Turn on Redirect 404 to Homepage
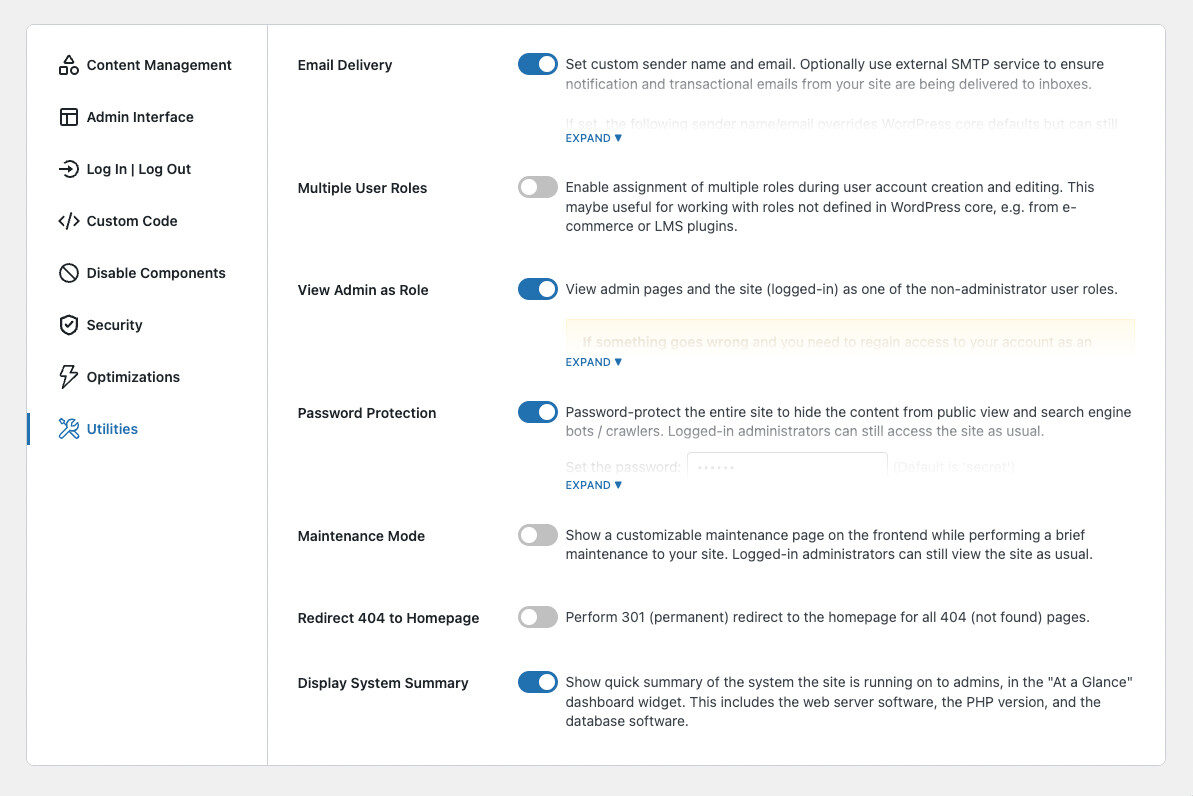 click(x=537, y=617)
